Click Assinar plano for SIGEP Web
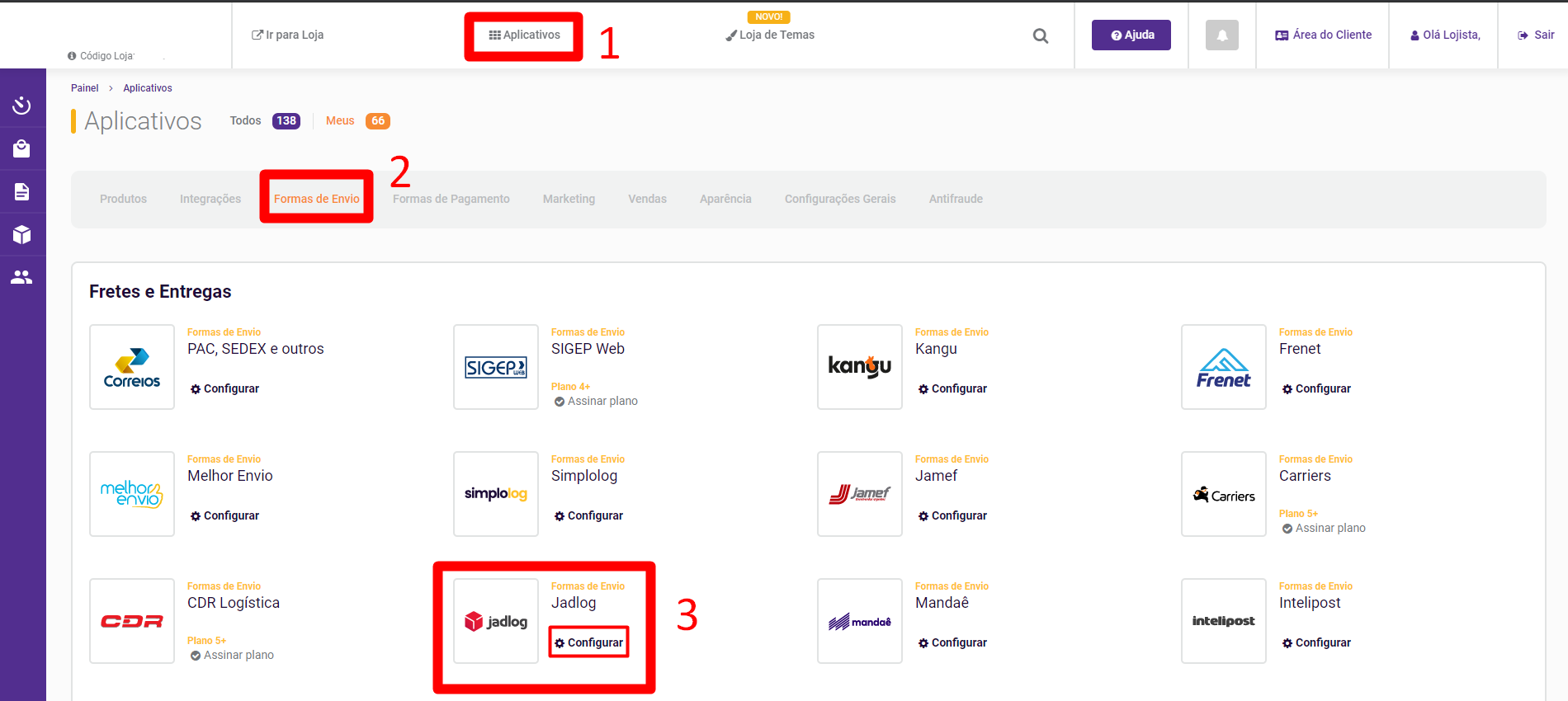This screenshot has height=701, width=1568. point(596,401)
